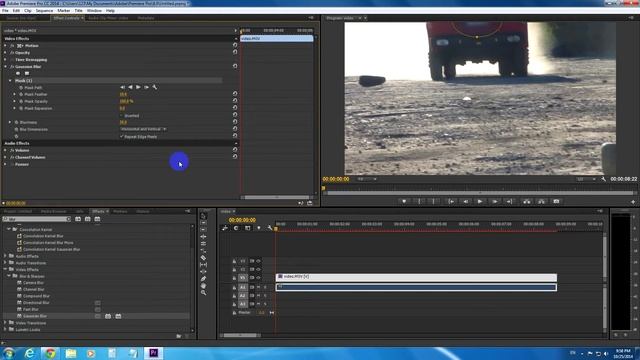Expand the Motion effect properties

coord(5,45)
